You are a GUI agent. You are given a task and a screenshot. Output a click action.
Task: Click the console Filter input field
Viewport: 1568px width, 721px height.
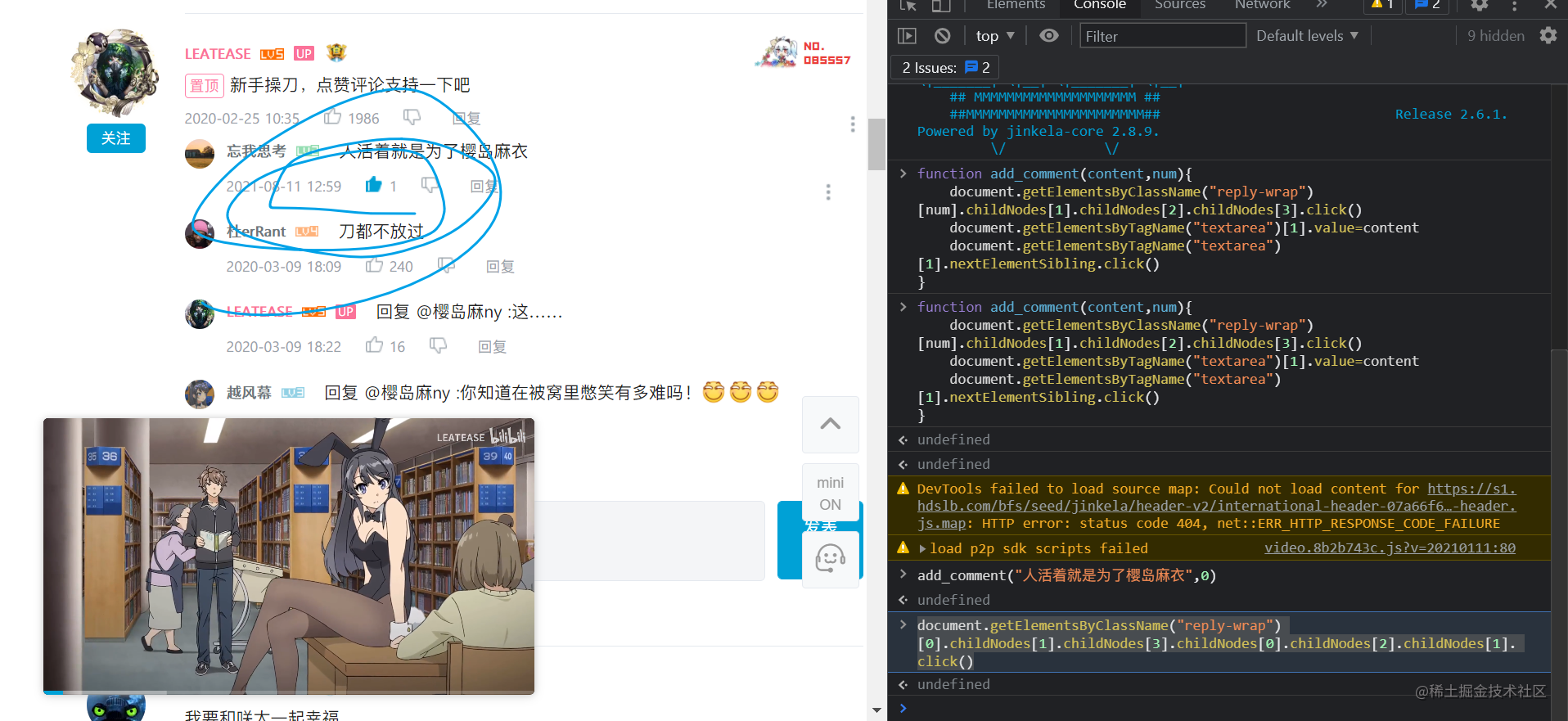point(1162,36)
